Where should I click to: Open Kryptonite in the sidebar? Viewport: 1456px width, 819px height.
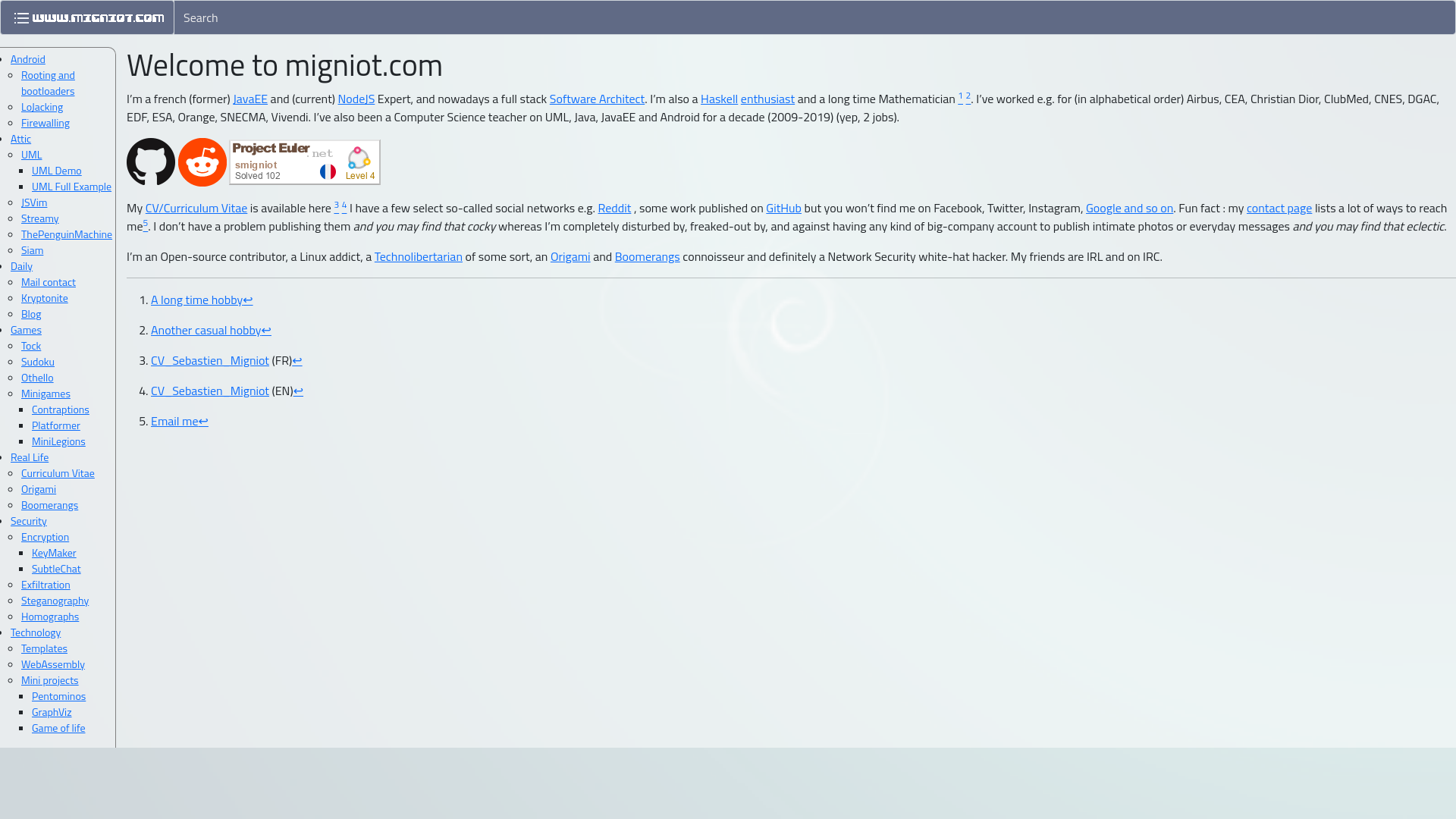(x=45, y=298)
